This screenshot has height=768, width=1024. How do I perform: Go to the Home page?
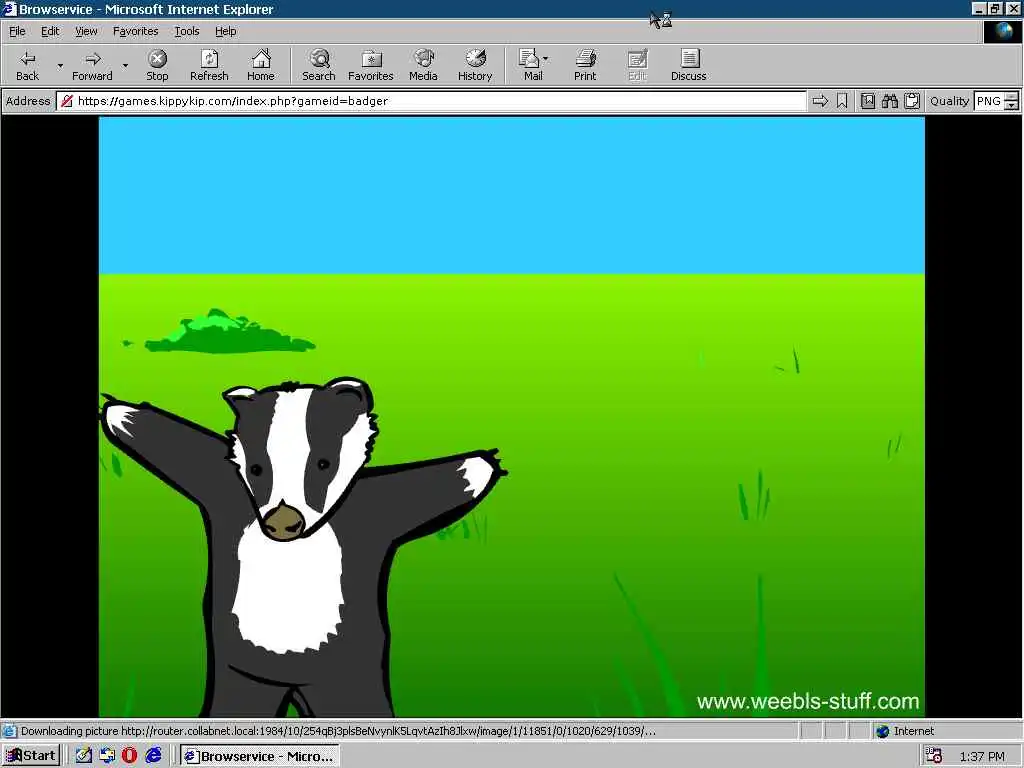click(x=261, y=65)
